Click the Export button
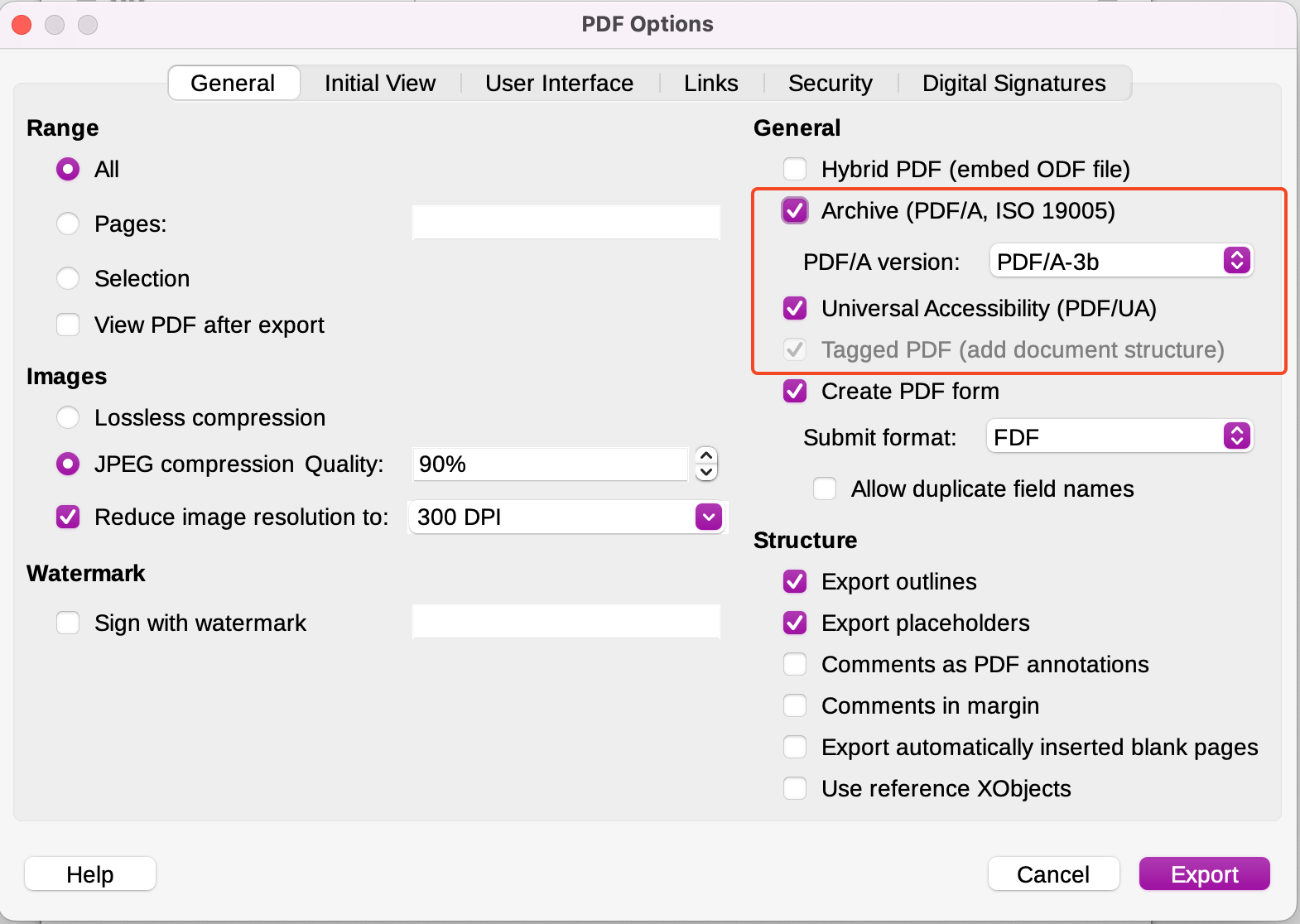 pyautogui.click(x=1203, y=873)
